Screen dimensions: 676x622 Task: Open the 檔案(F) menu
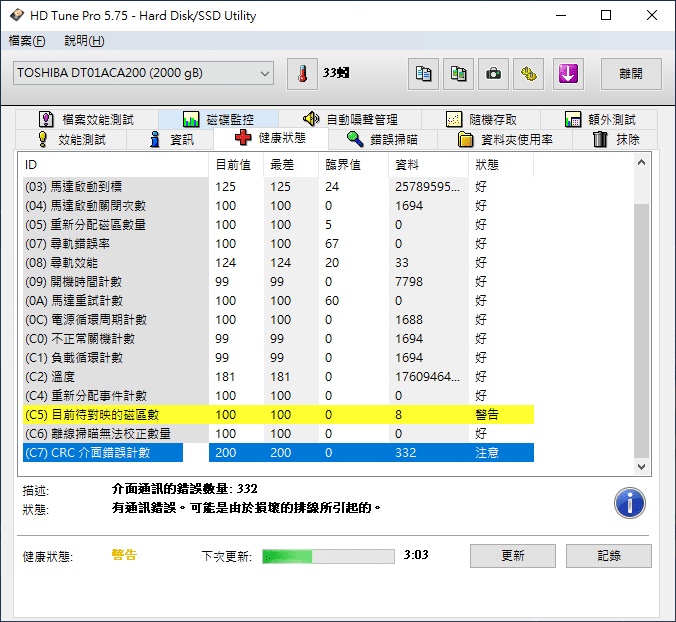(27, 41)
